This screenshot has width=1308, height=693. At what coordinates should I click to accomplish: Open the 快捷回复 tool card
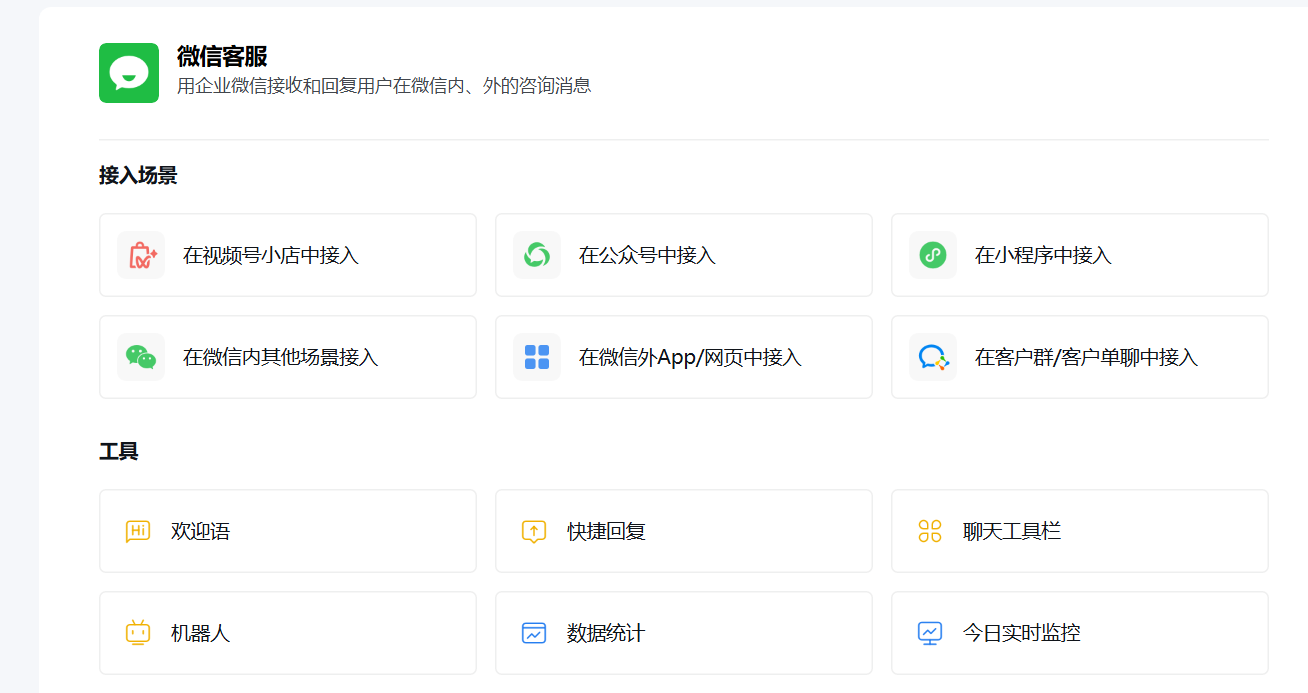[684, 531]
